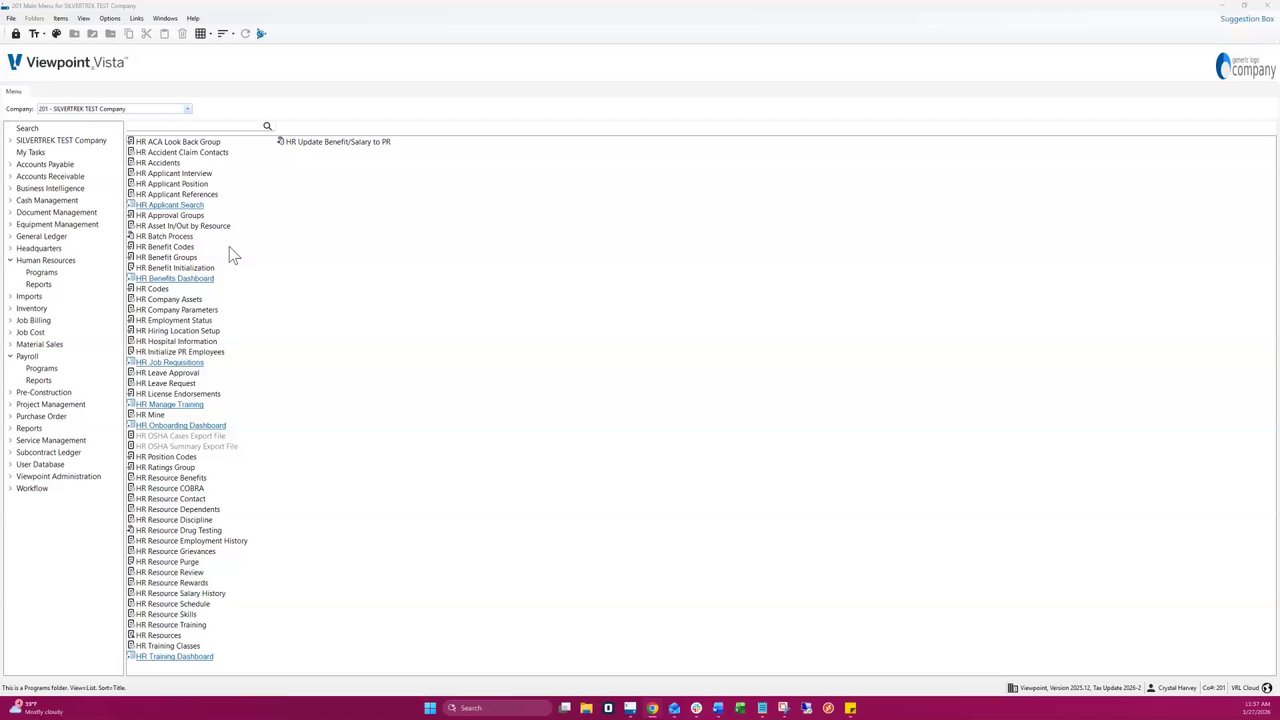1280x720 pixels.
Task: Click the Windows Start button
Action: click(x=430, y=708)
